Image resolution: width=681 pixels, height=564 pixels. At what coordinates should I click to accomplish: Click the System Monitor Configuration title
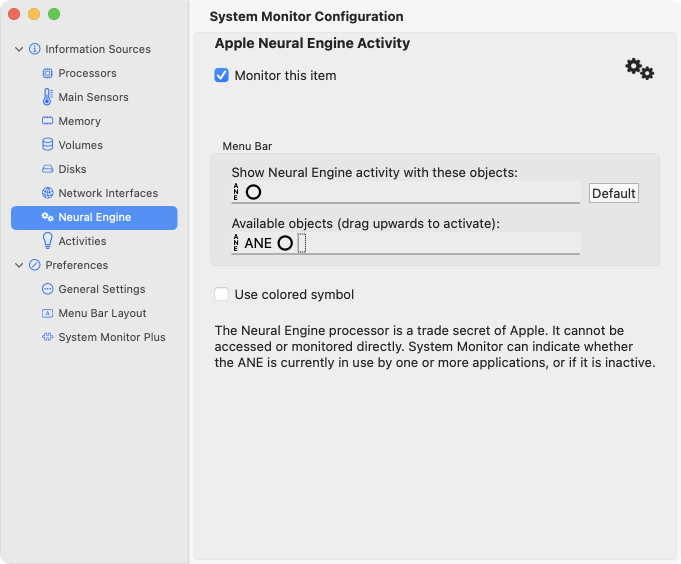pyautogui.click(x=306, y=16)
